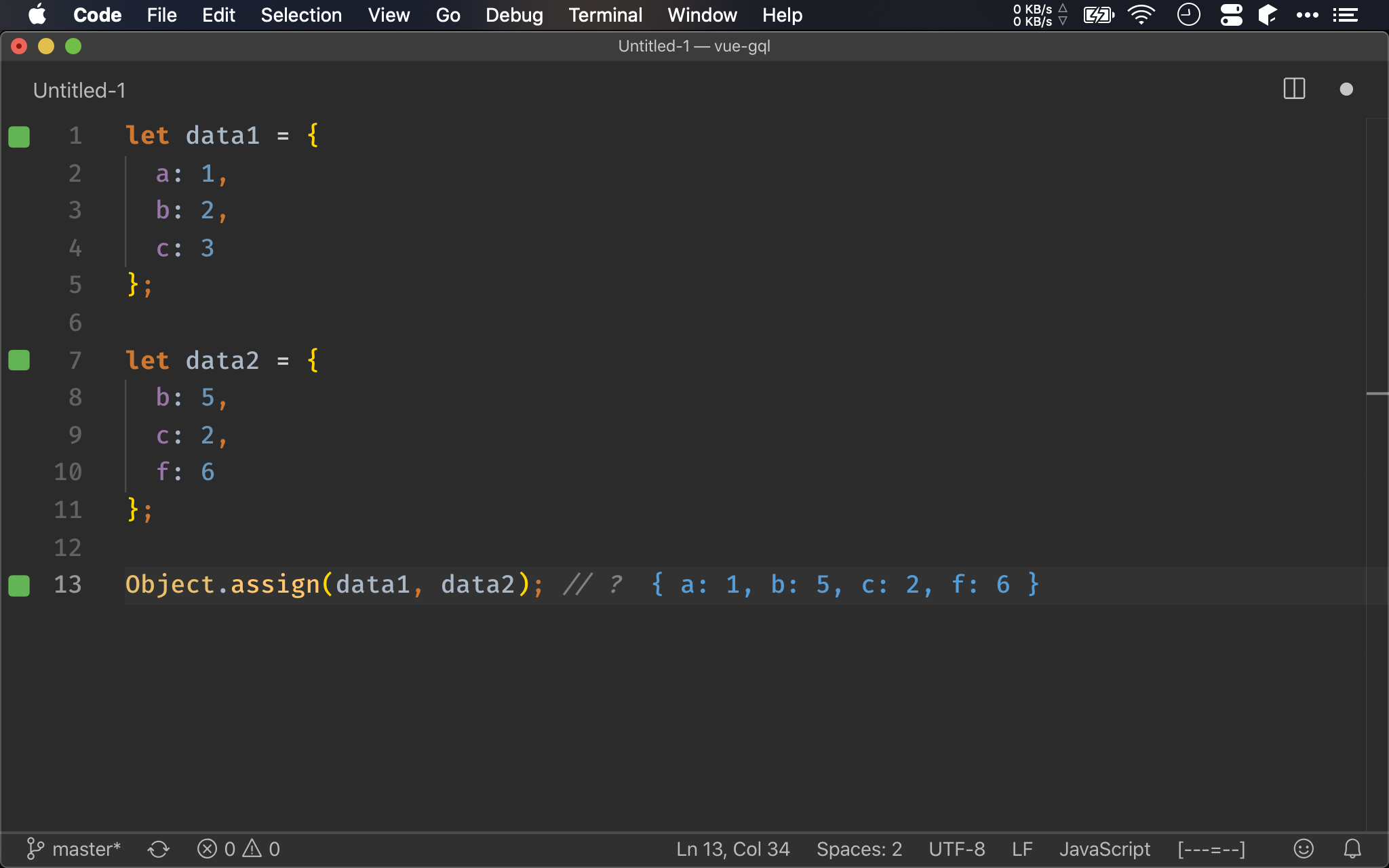Screen dimensions: 1389x868
Task: Open the Terminal menu
Action: [x=605, y=15]
